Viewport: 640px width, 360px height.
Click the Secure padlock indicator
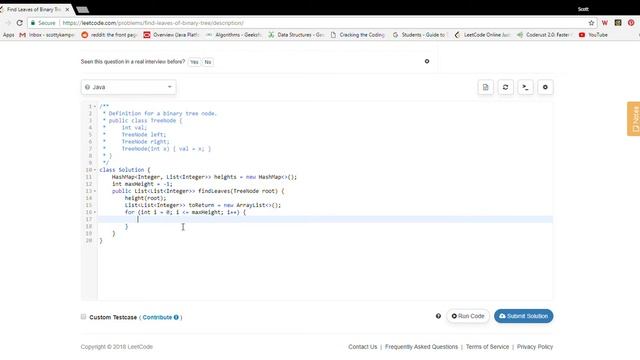43,23
